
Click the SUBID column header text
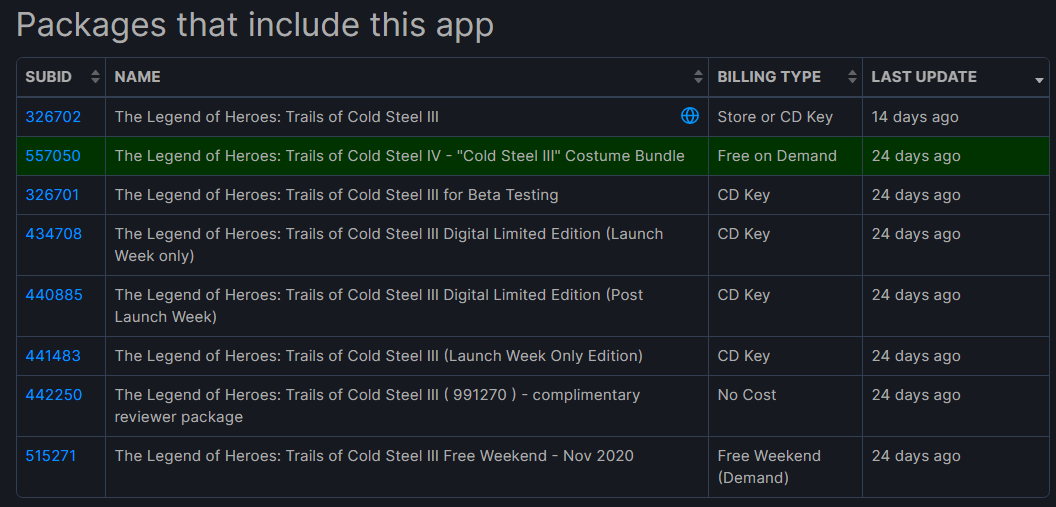click(x=48, y=77)
